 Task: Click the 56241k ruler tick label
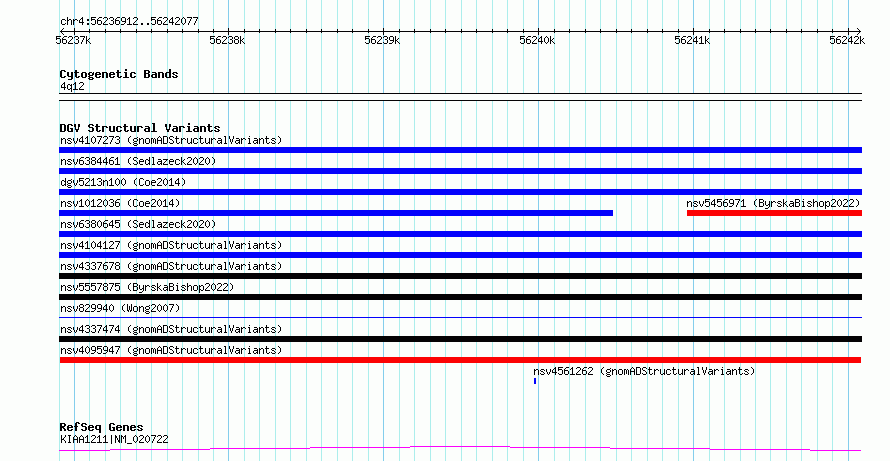coord(692,40)
